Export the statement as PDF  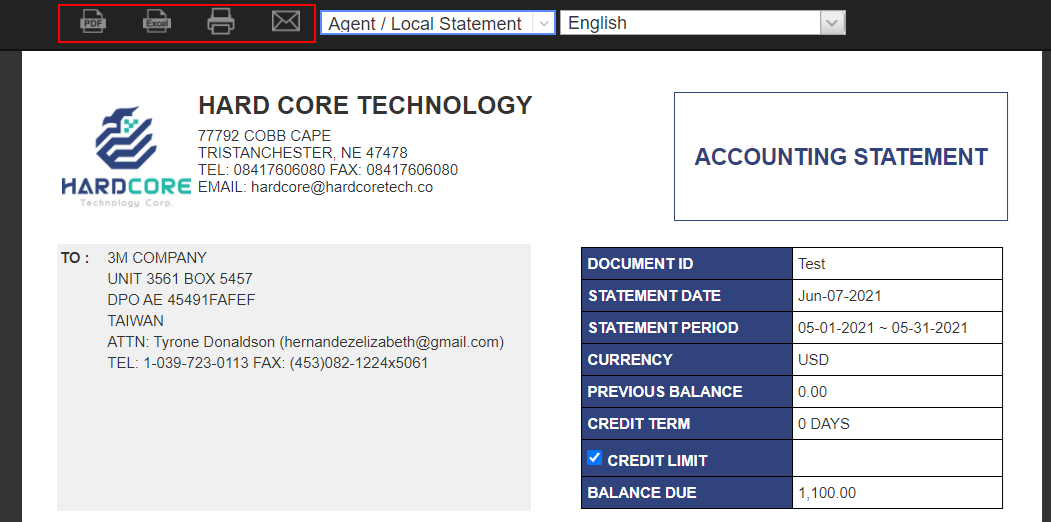click(93, 21)
